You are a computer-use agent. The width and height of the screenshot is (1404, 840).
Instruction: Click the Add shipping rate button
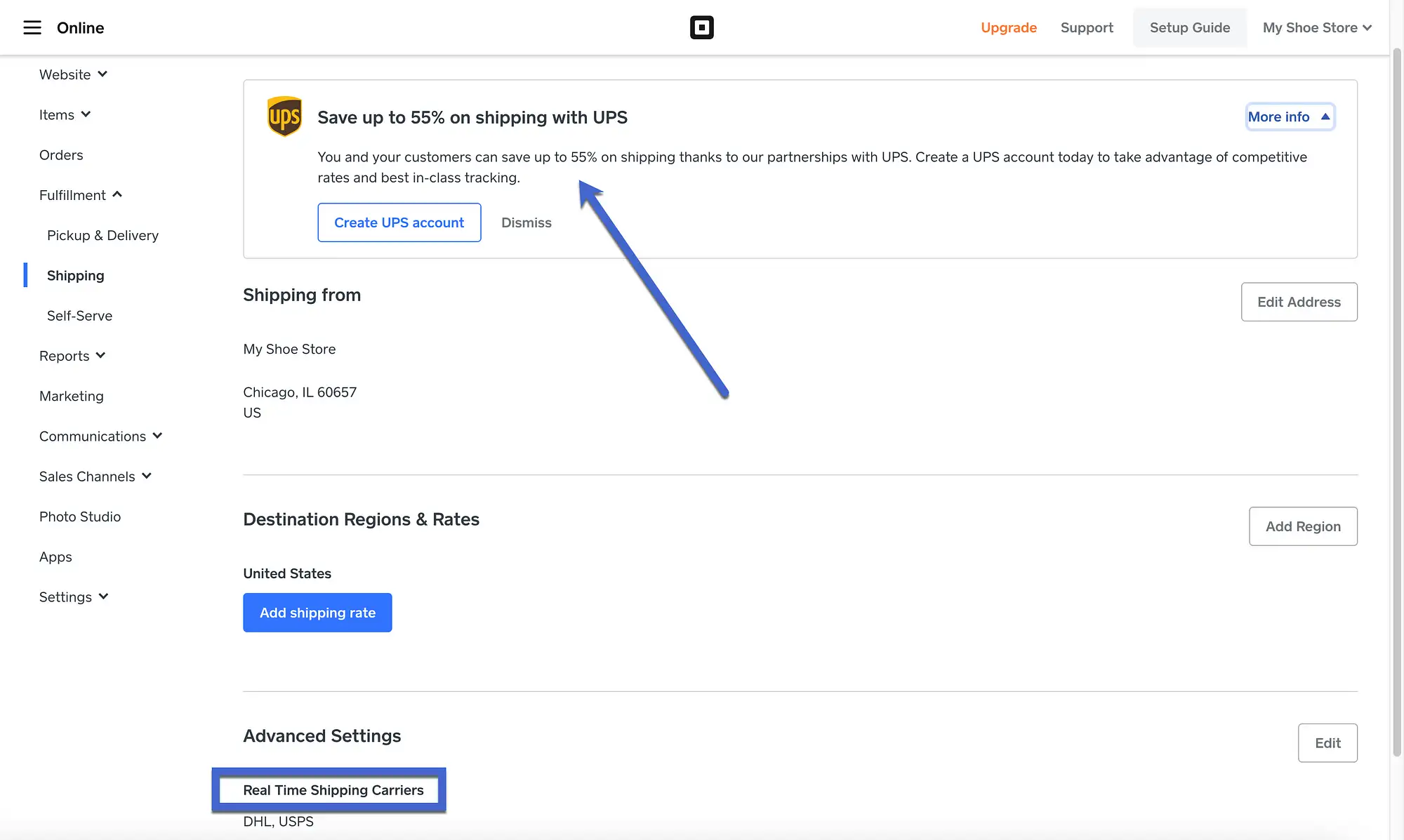pyautogui.click(x=317, y=612)
